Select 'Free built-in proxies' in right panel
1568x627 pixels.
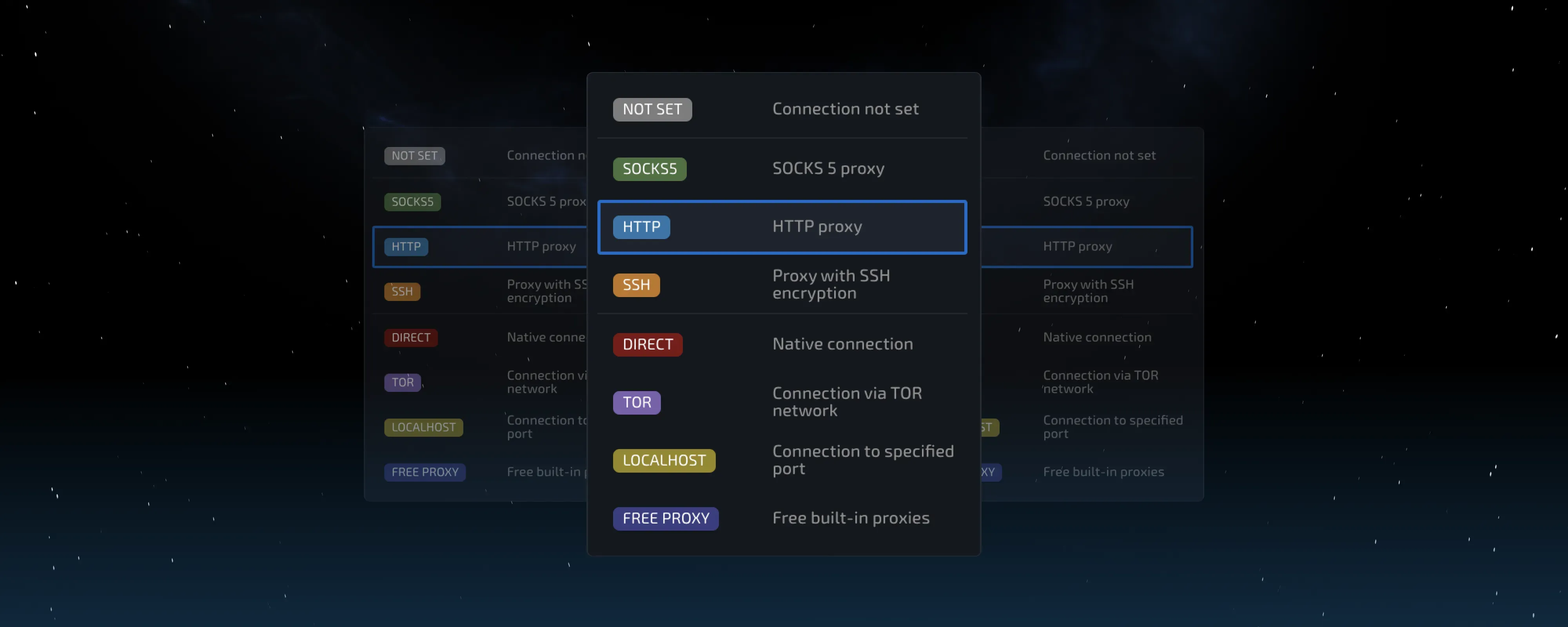[1103, 472]
